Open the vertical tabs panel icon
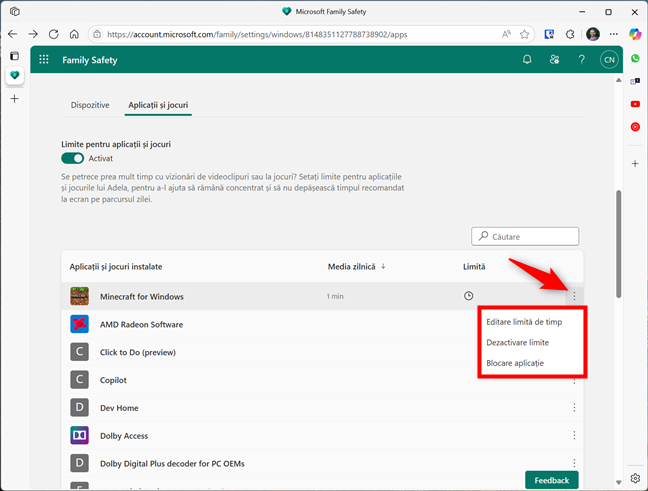 pyautogui.click(x=14, y=55)
